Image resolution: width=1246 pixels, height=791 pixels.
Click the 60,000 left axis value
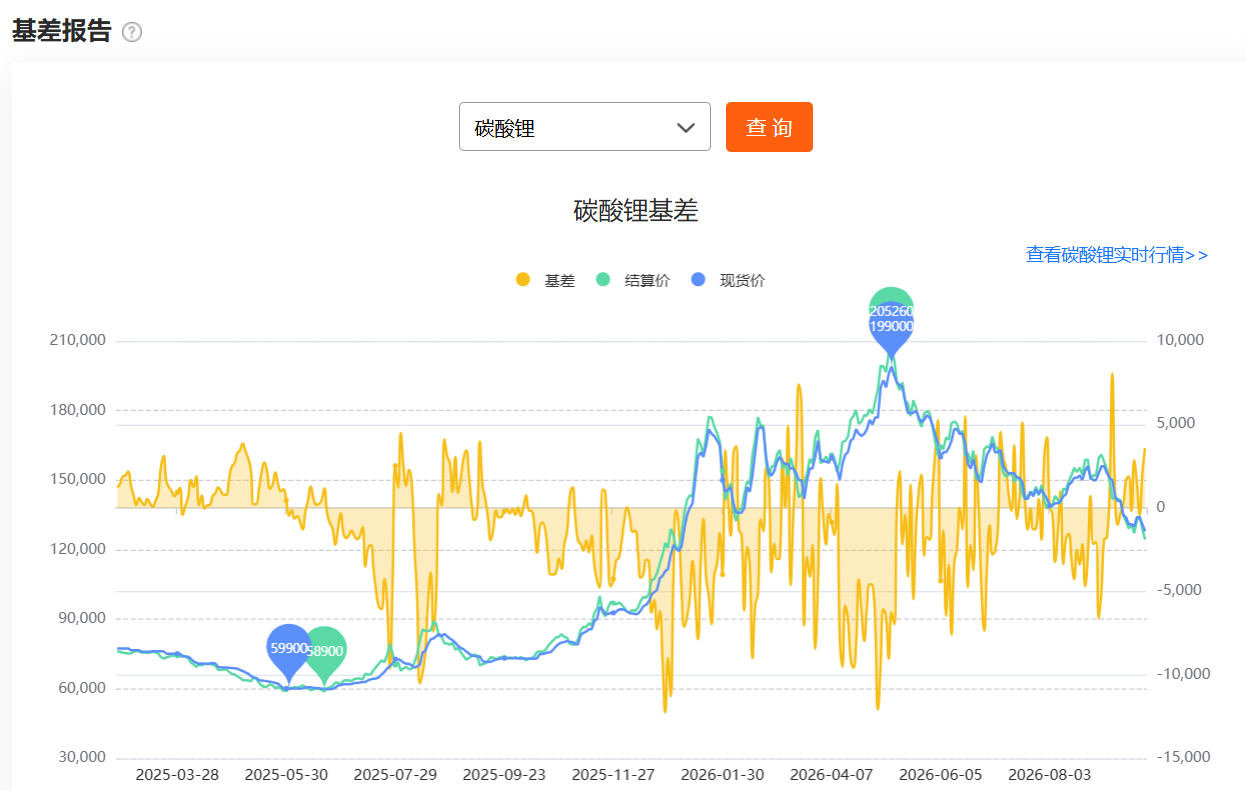pyautogui.click(x=81, y=688)
